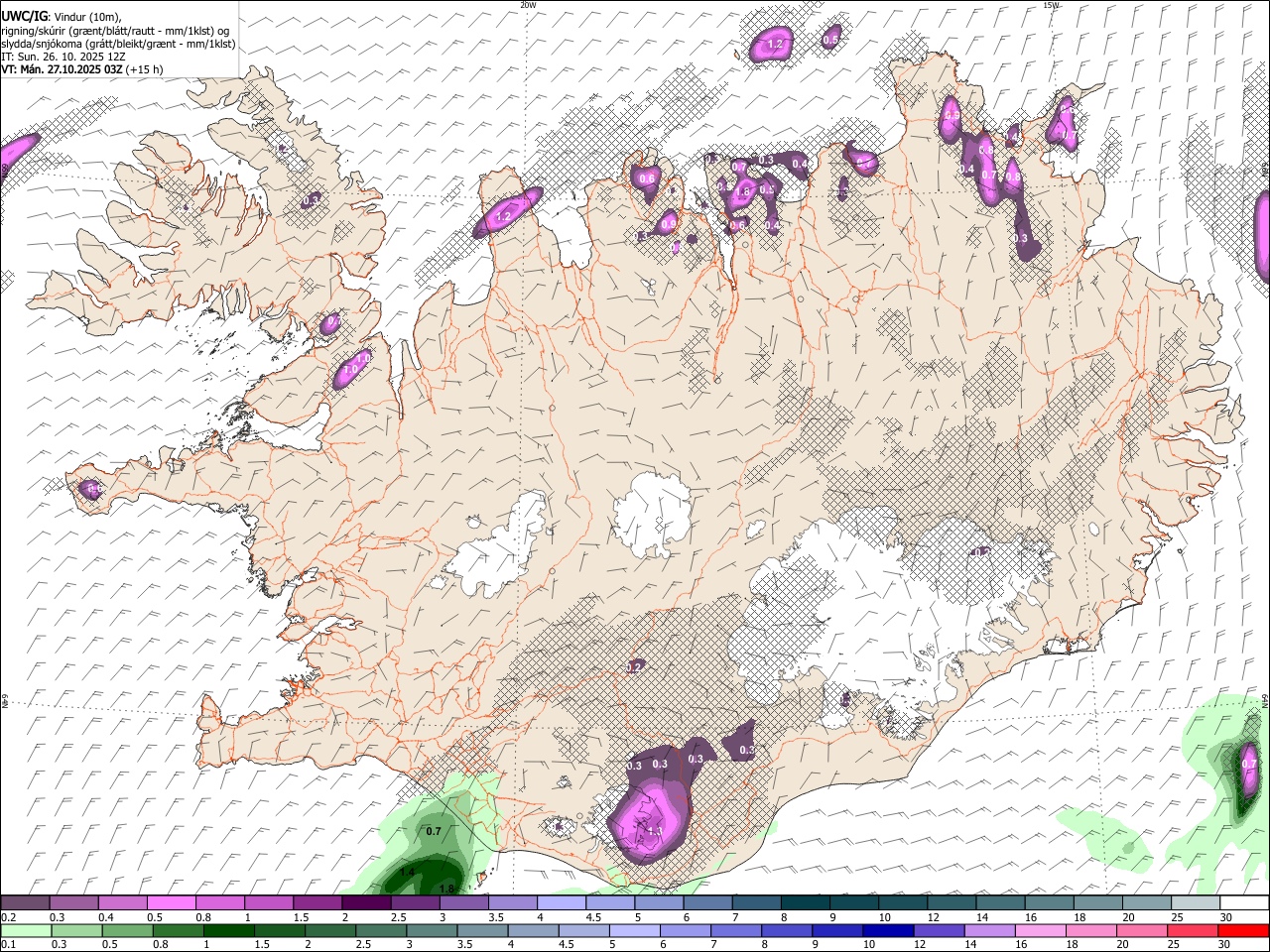Pick the pale grey 25 swatch on snow scale

(1196, 903)
